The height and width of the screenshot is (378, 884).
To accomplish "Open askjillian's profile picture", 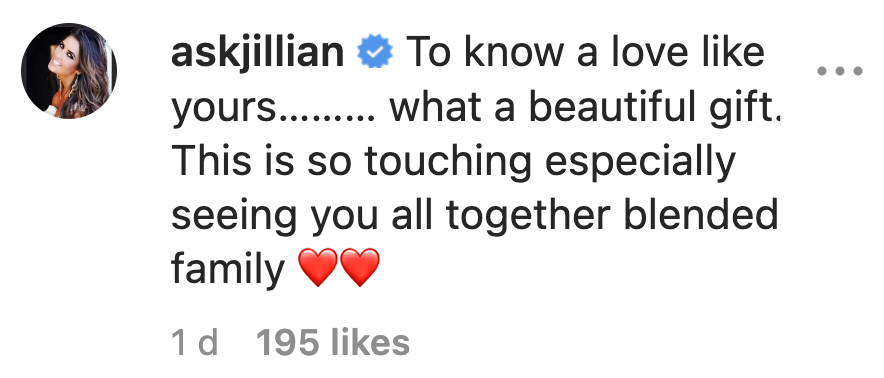I will (69, 71).
